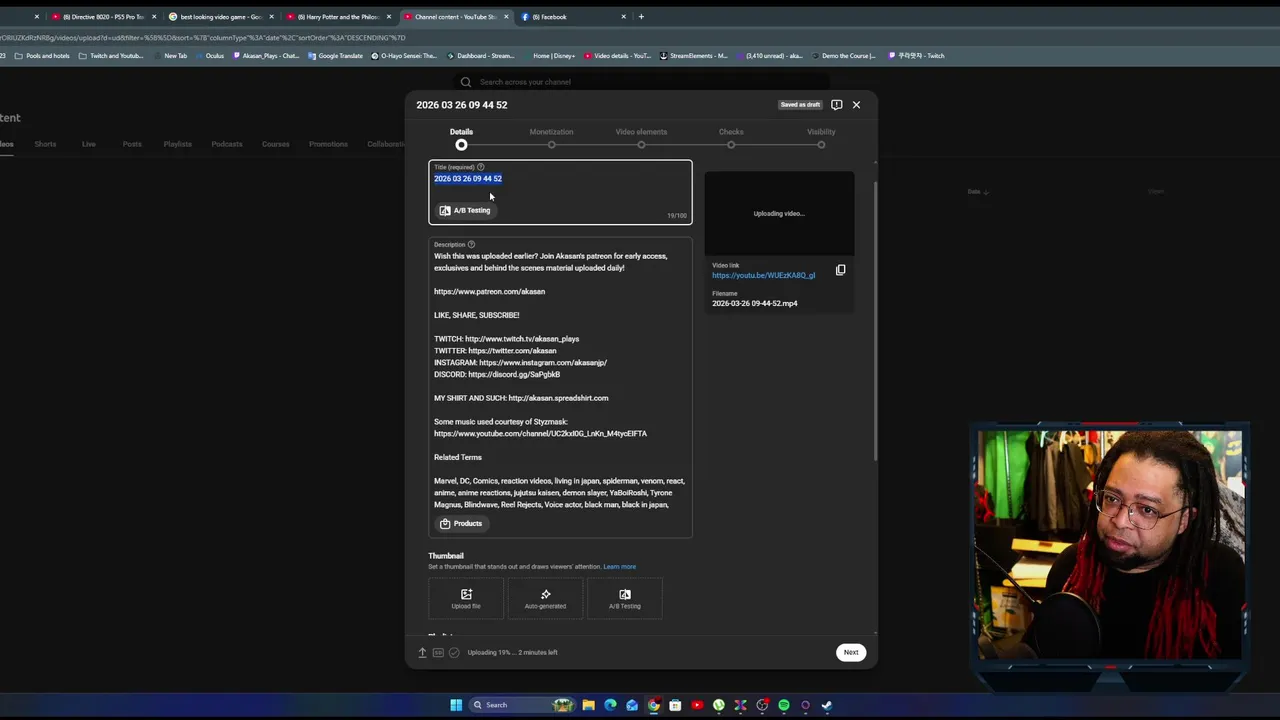
Task: Open the Google Translate bookmark
Action: pos(335,56)
